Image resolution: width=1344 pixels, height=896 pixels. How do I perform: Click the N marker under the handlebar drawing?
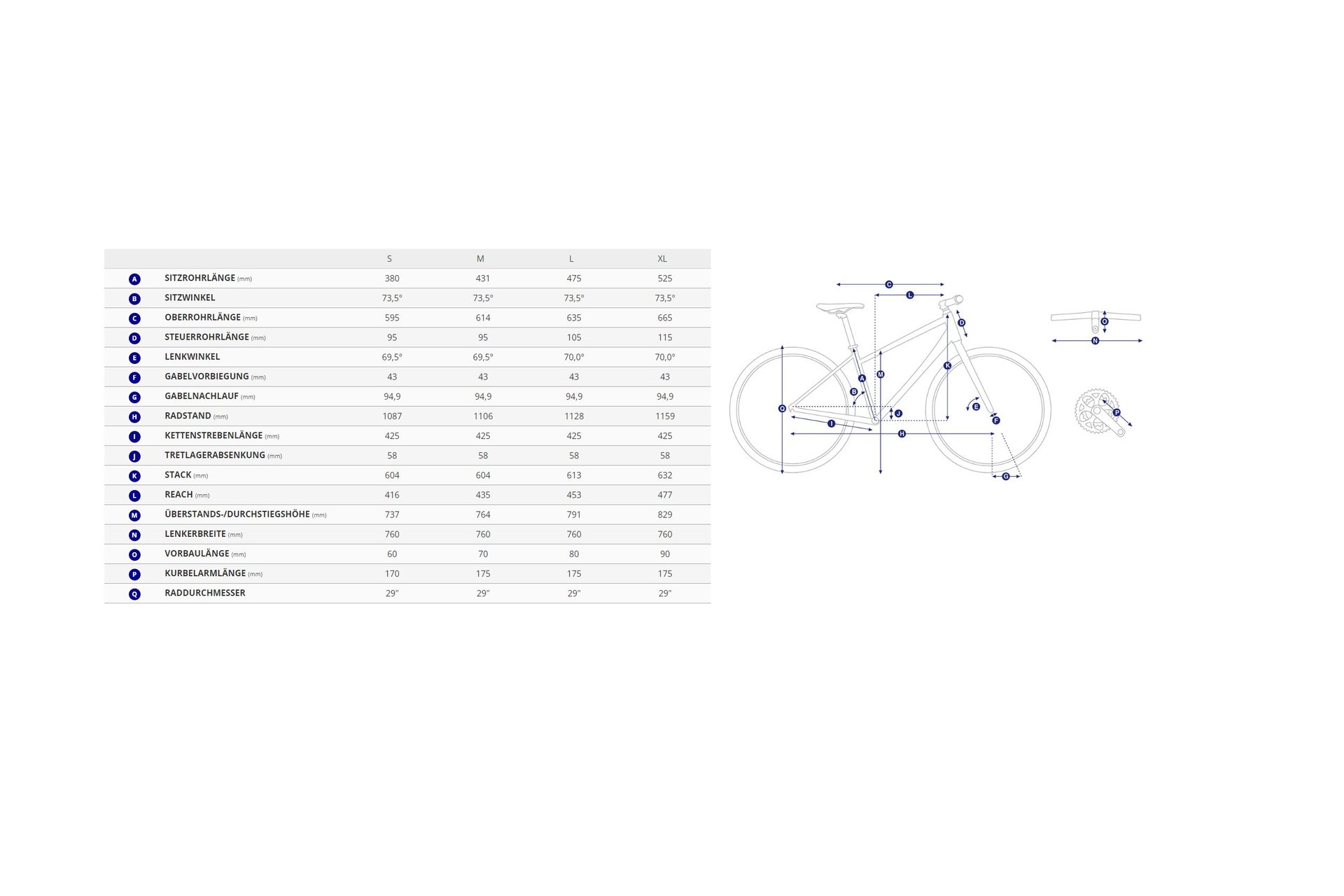click(x=1095, y=341)
